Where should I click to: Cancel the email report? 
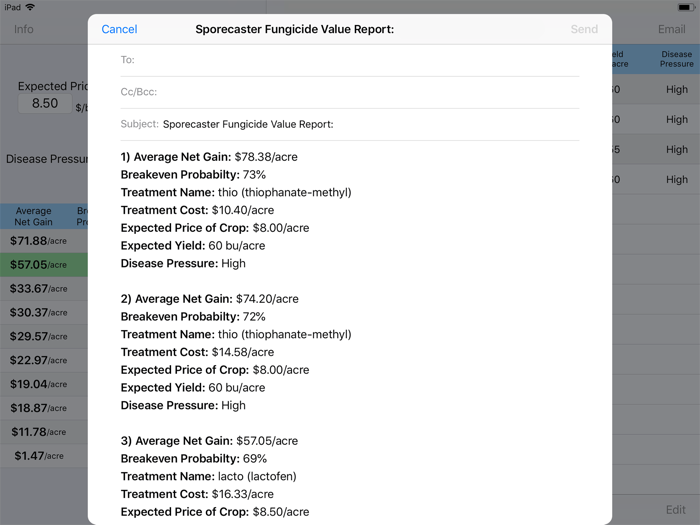119,30
